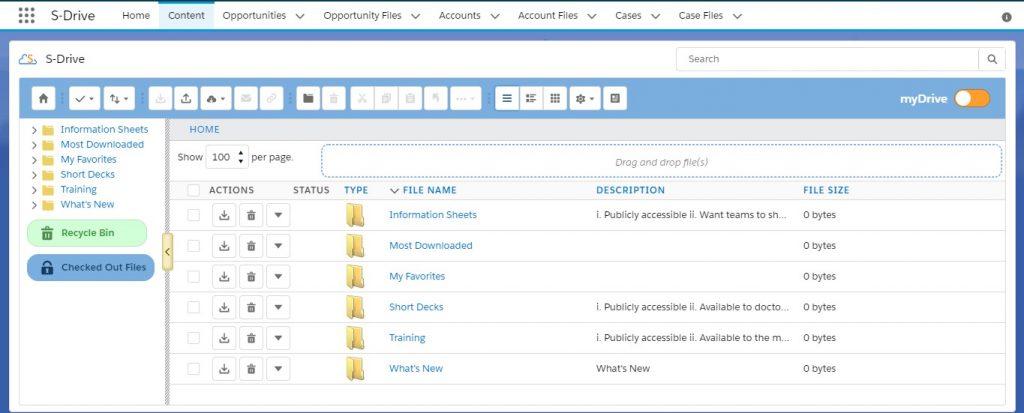
Task: Select the Content tab
Action: (x=186, y=16)
